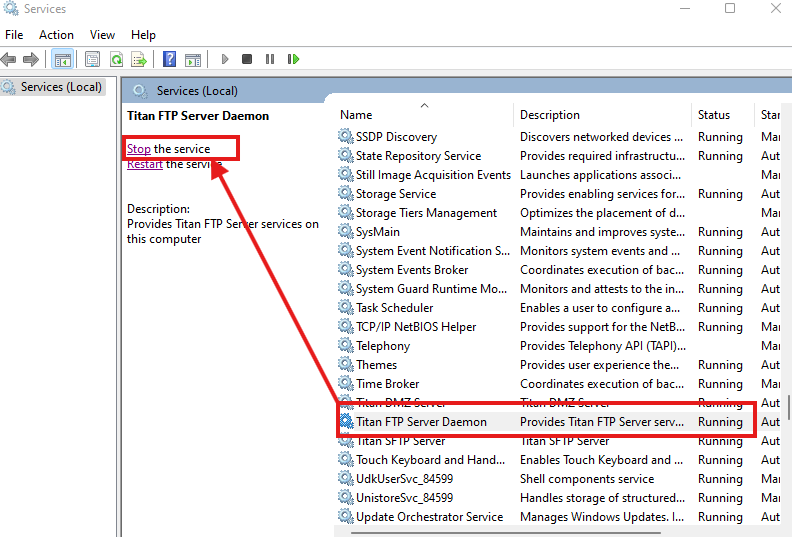Toggle the Show/Hide Console Tree toolbar button
The height and width of the screenshot is (537, 792).
(62, 59)
